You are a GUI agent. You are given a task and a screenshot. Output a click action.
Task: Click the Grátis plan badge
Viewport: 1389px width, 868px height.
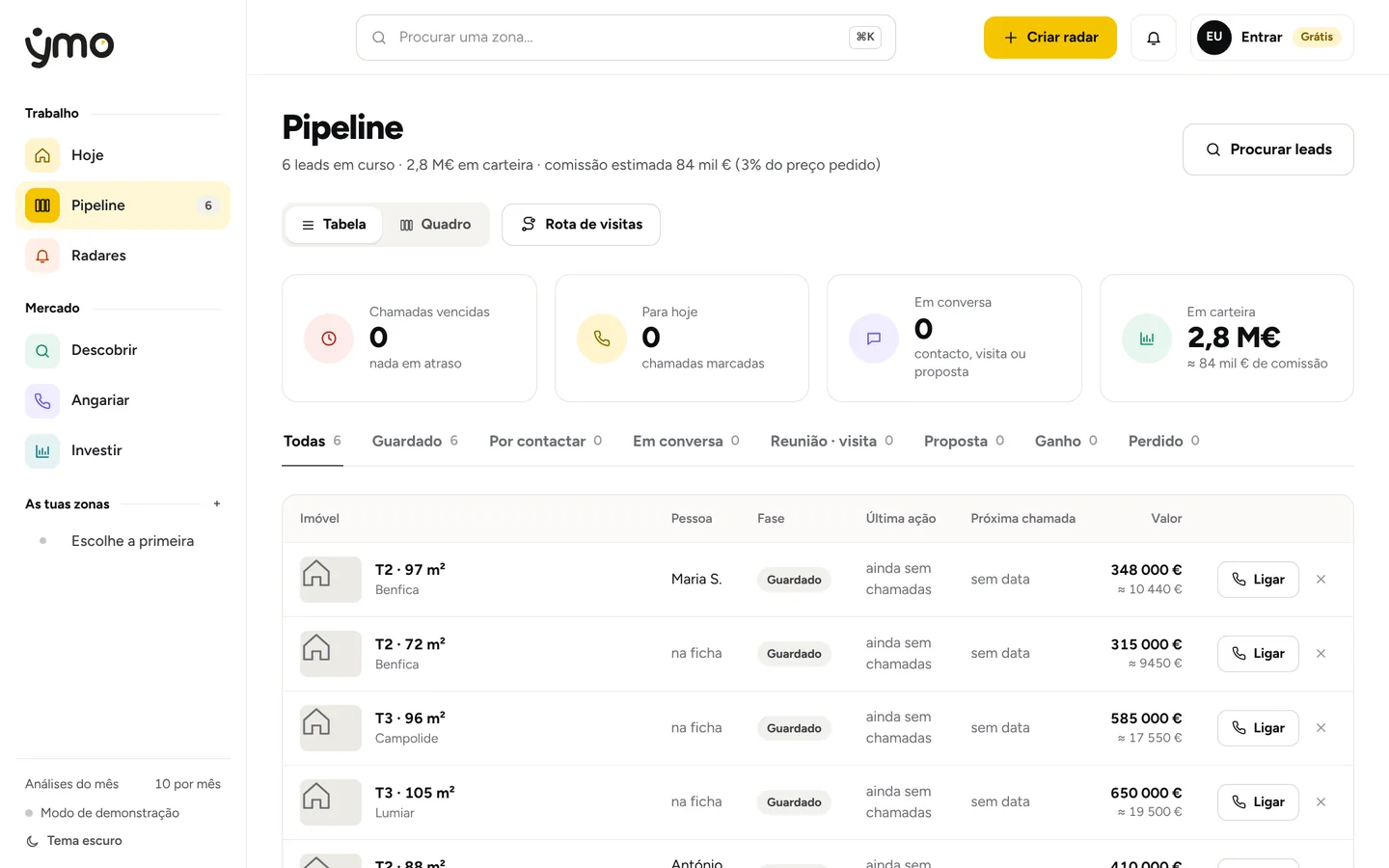point(1317,38)
